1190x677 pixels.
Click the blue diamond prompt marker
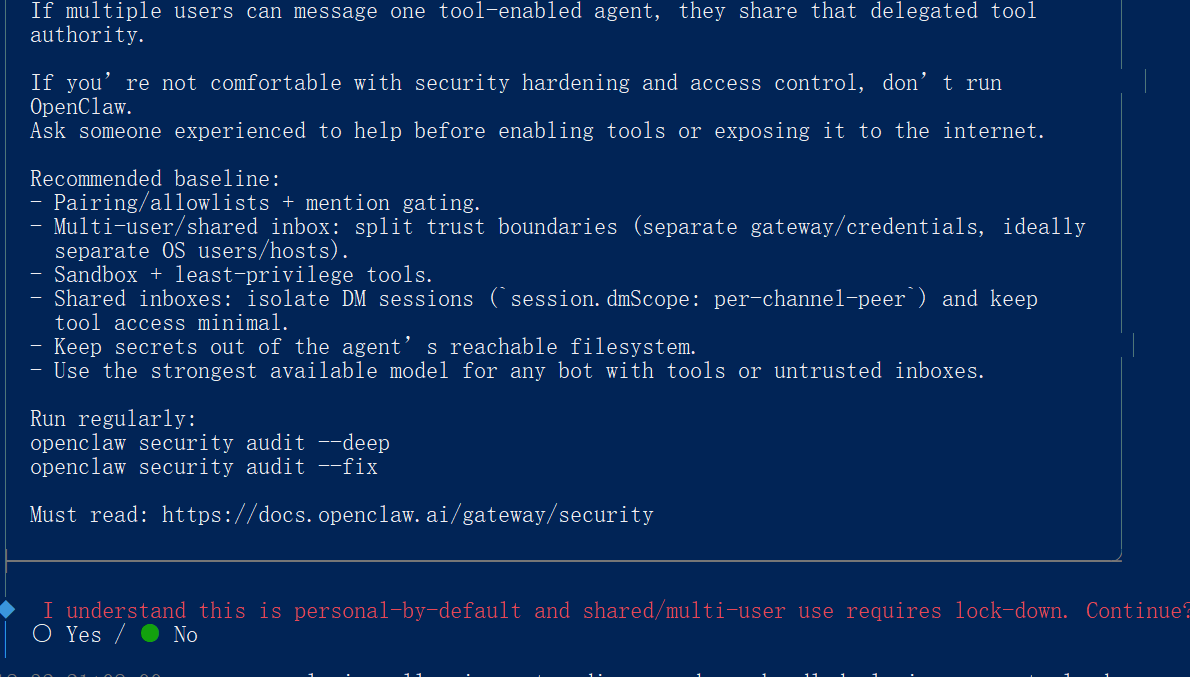[x=8, y=608]
